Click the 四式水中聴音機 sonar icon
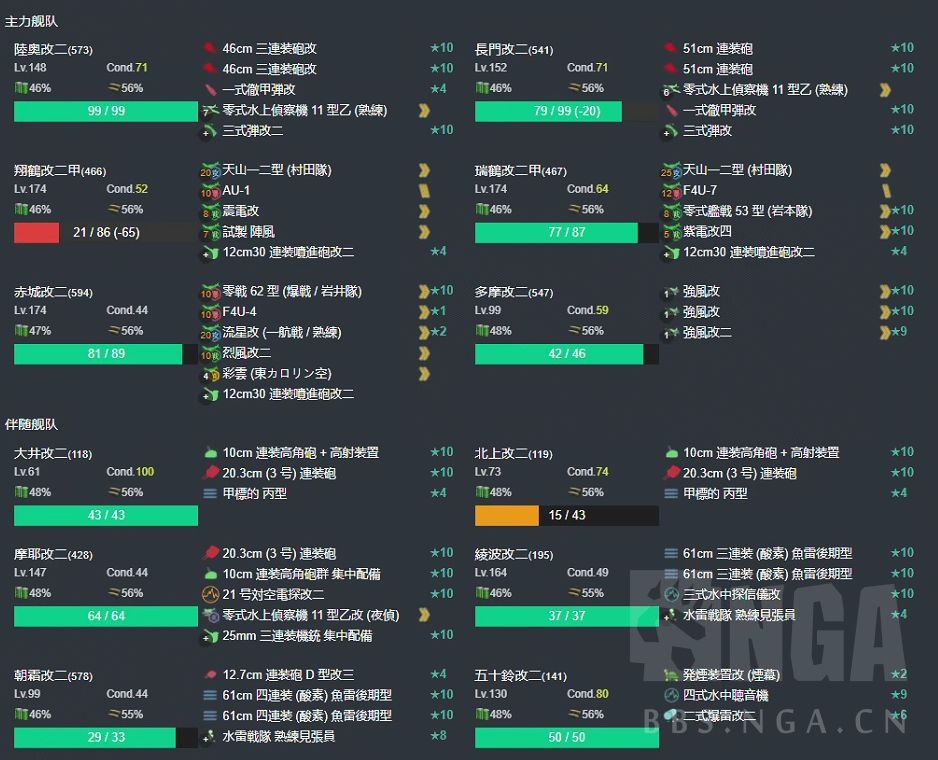This screenshot has height=760, width=938. tap(671, 694)
